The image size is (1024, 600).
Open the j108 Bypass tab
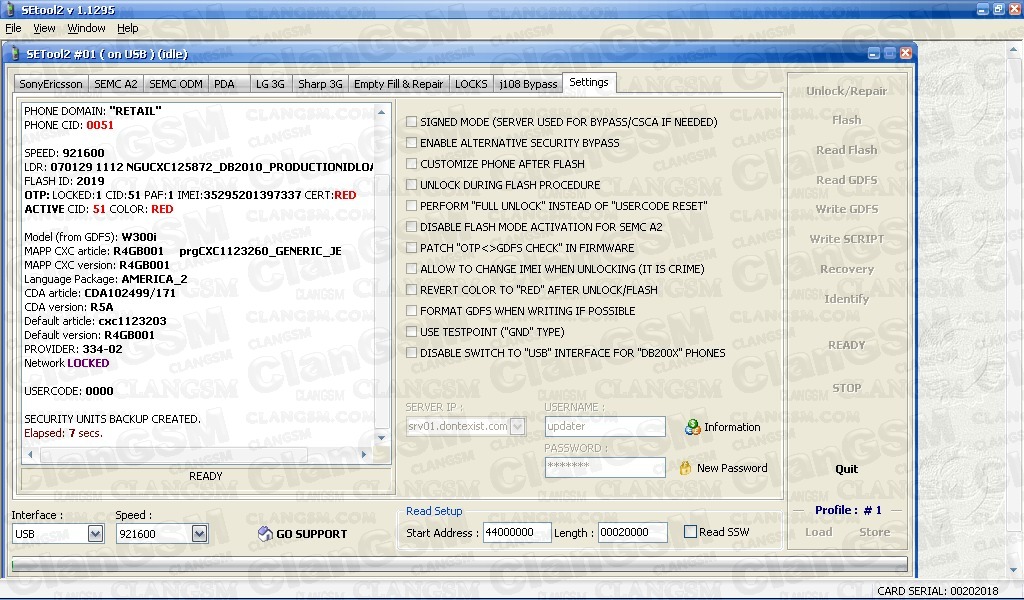528,84
